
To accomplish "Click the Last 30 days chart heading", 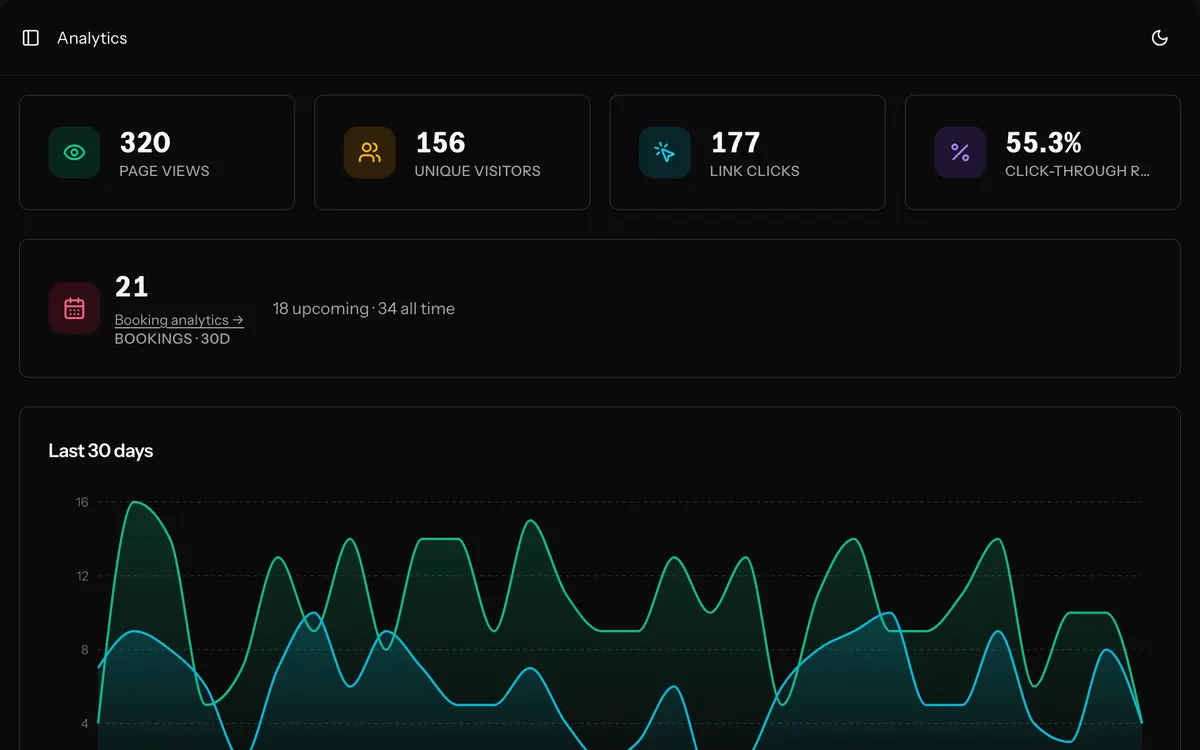I will [101, 451].
